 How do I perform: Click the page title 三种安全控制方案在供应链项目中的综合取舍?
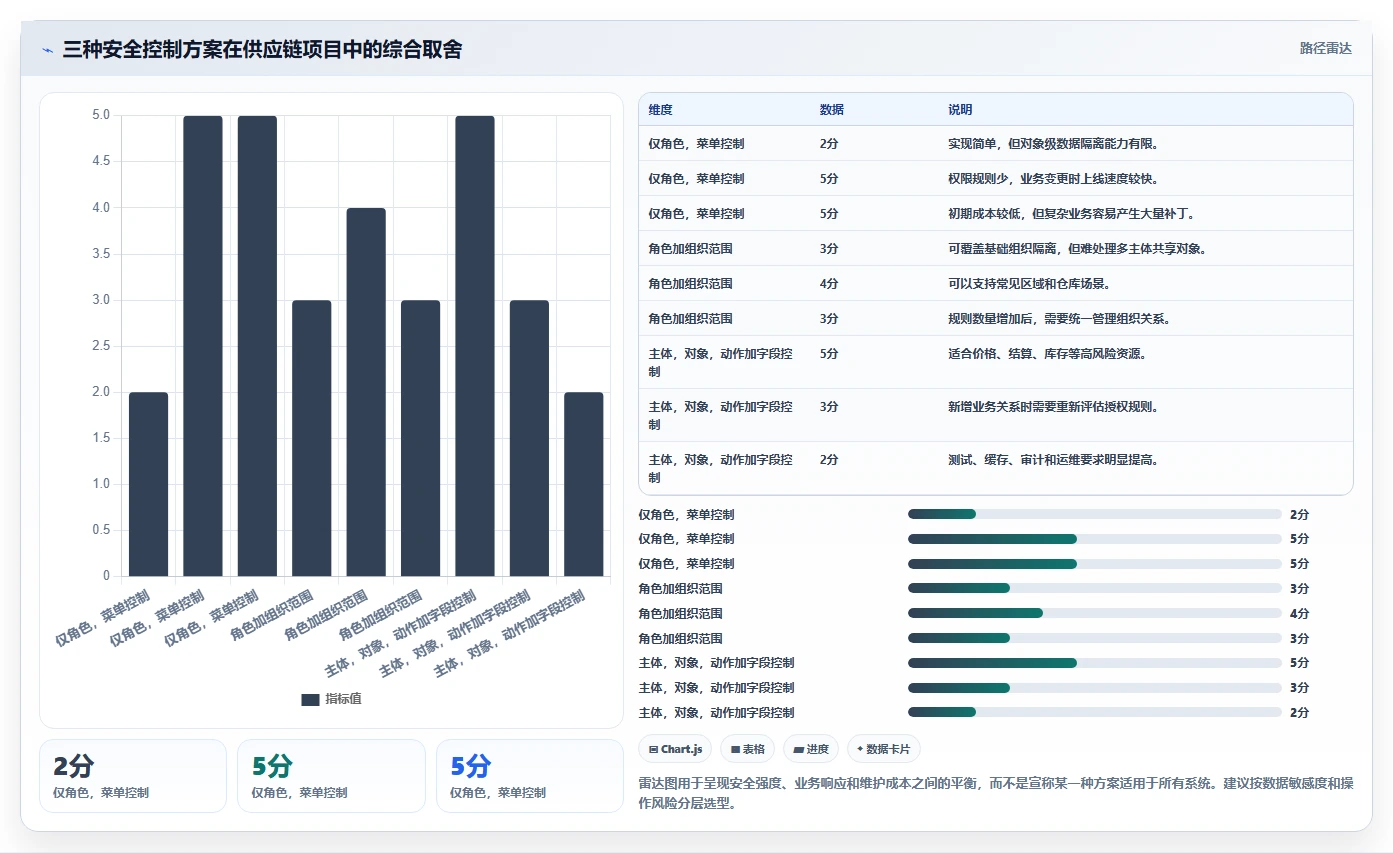point(262,50)
